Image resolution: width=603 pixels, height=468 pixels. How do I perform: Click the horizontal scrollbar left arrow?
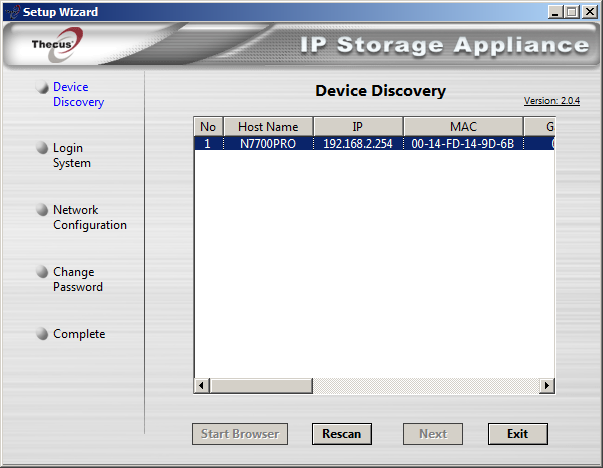202,385
